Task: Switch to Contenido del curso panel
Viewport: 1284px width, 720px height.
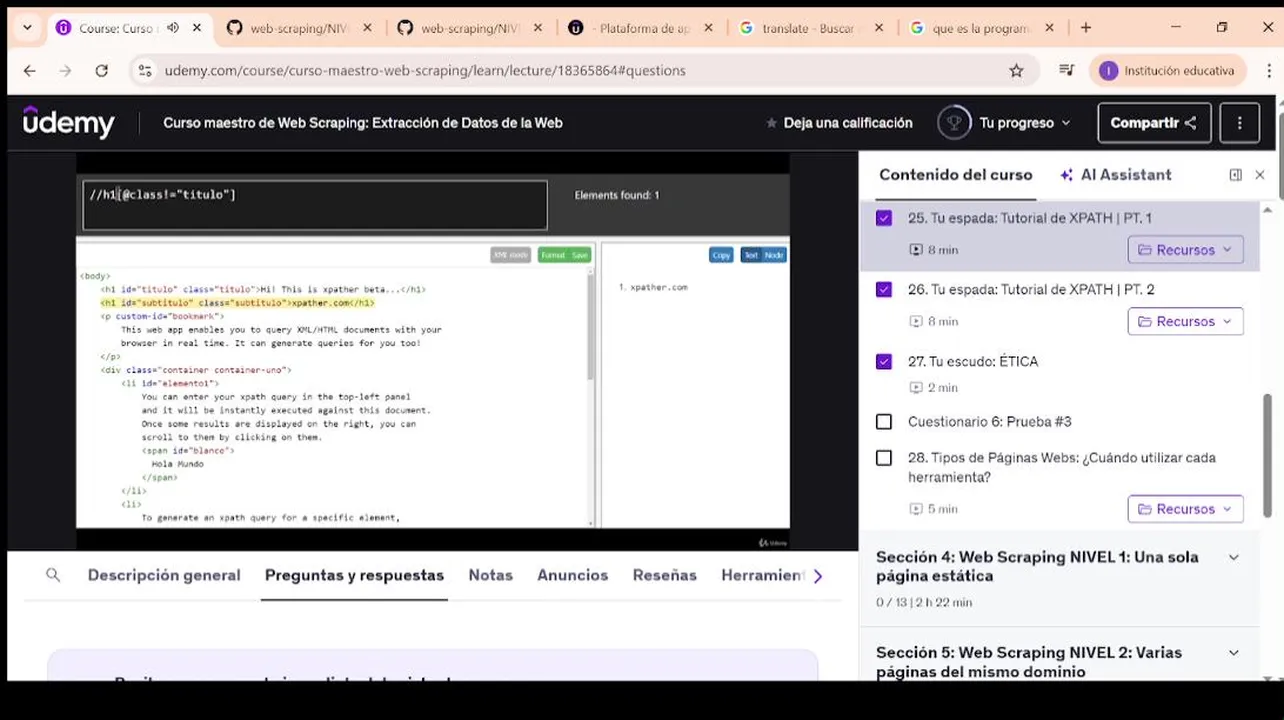Action: 955,174
